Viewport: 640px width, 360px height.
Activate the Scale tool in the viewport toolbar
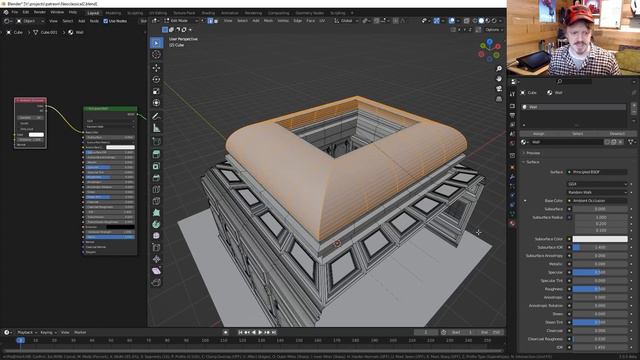156,91
